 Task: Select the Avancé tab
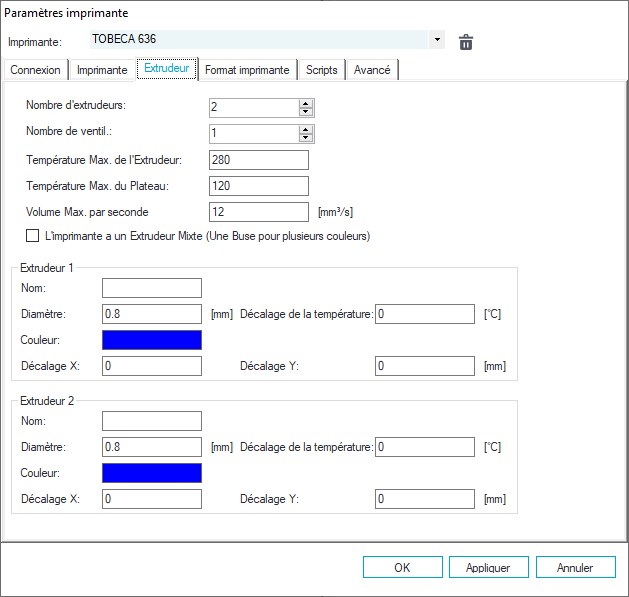(x=373, y=70)
